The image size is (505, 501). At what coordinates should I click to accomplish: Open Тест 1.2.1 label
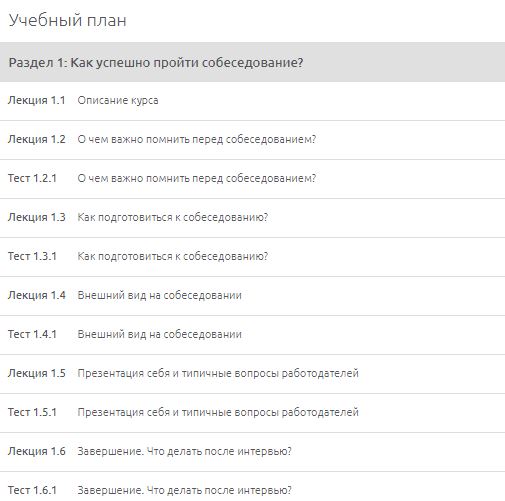(x=32, y=178)
